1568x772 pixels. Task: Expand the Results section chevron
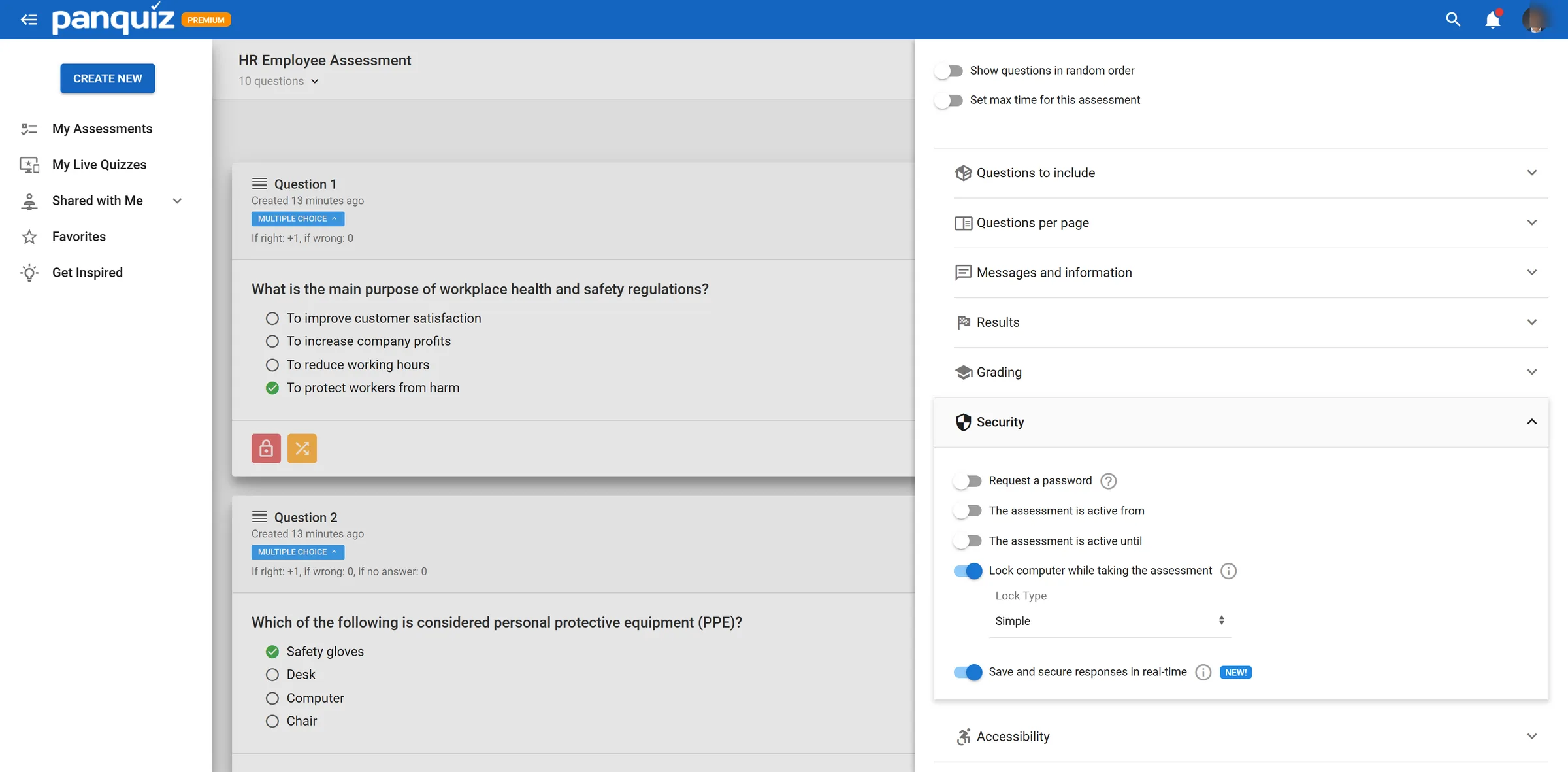1532,322
